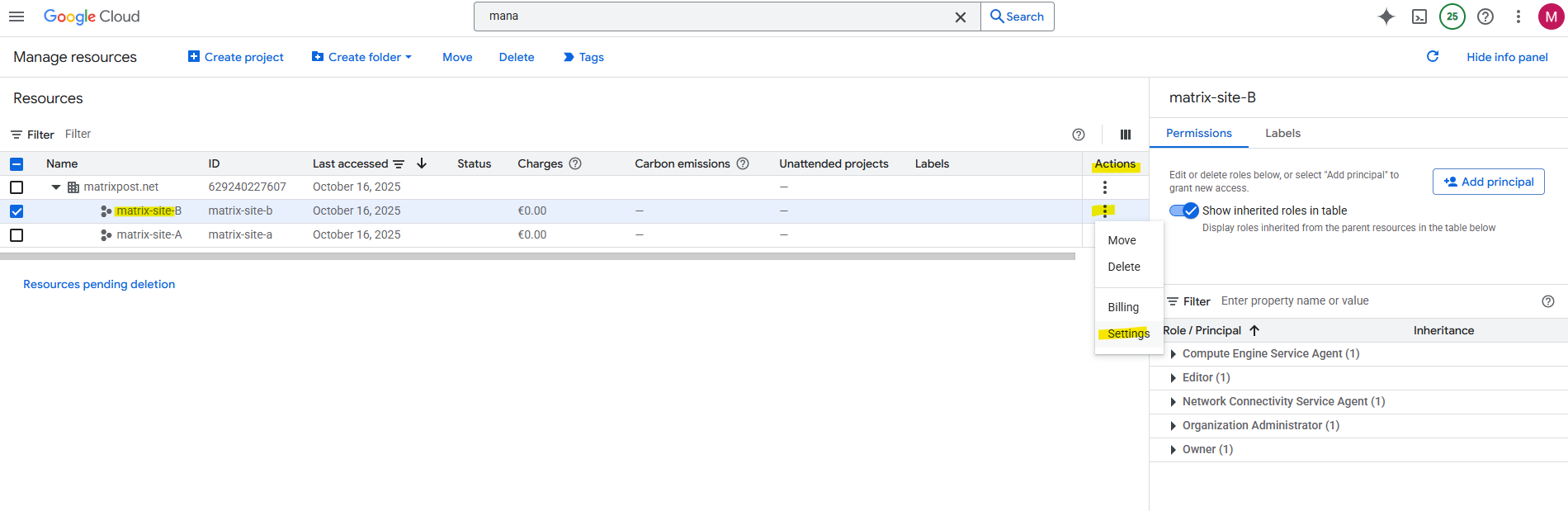
Task: Sort Role / Principal column ascending arrow
Action: click(1254, 330)
